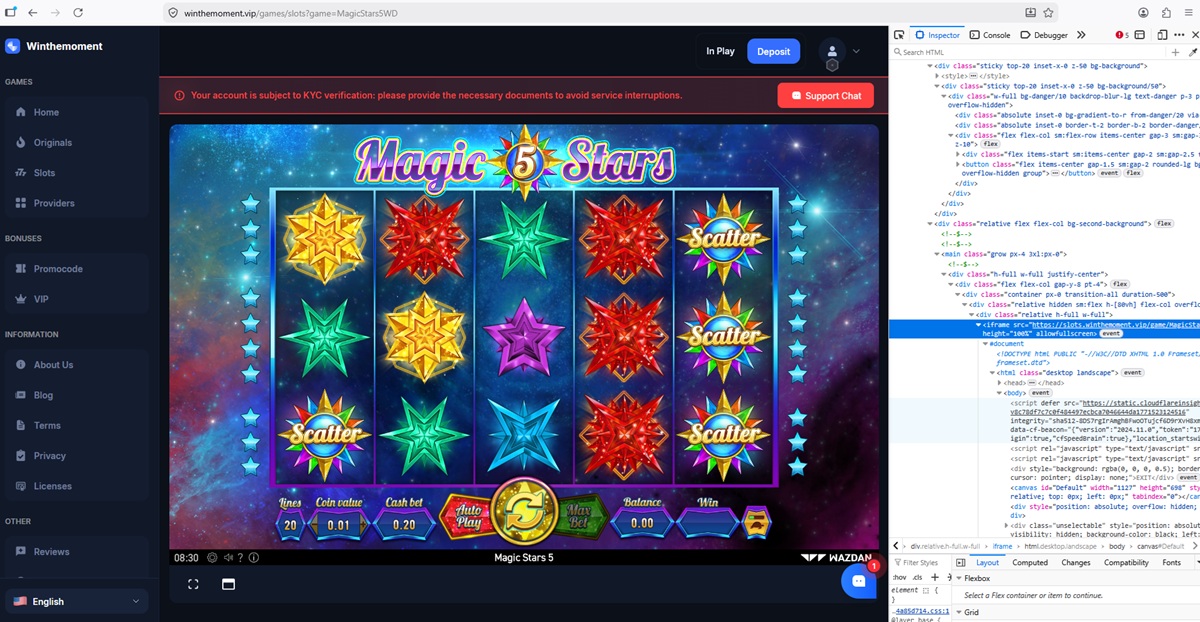This screenshot has width=1200, height=622.
Task: Open game settings gear icon below the reels
Action: tap(212, 557)
